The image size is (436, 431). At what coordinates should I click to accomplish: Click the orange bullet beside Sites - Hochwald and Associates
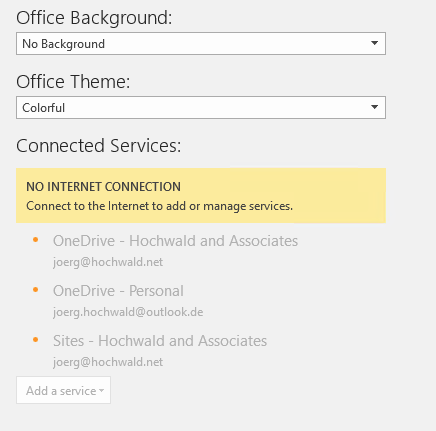(x=36, y=340)
